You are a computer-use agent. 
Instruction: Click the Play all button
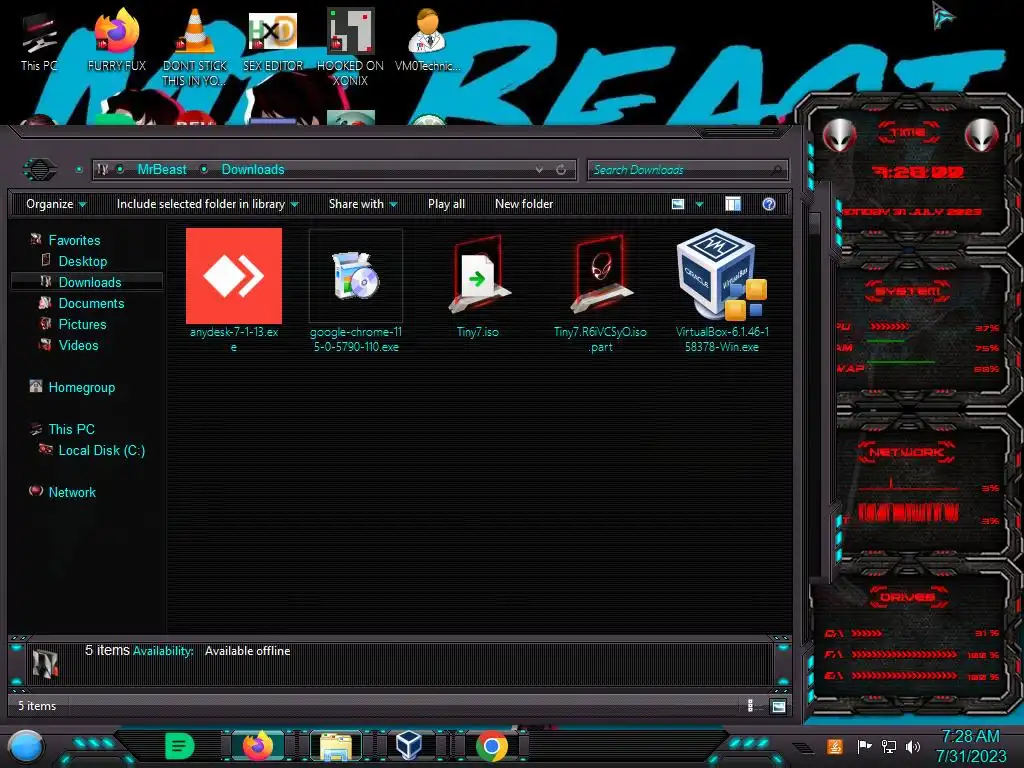click(447, 204)
